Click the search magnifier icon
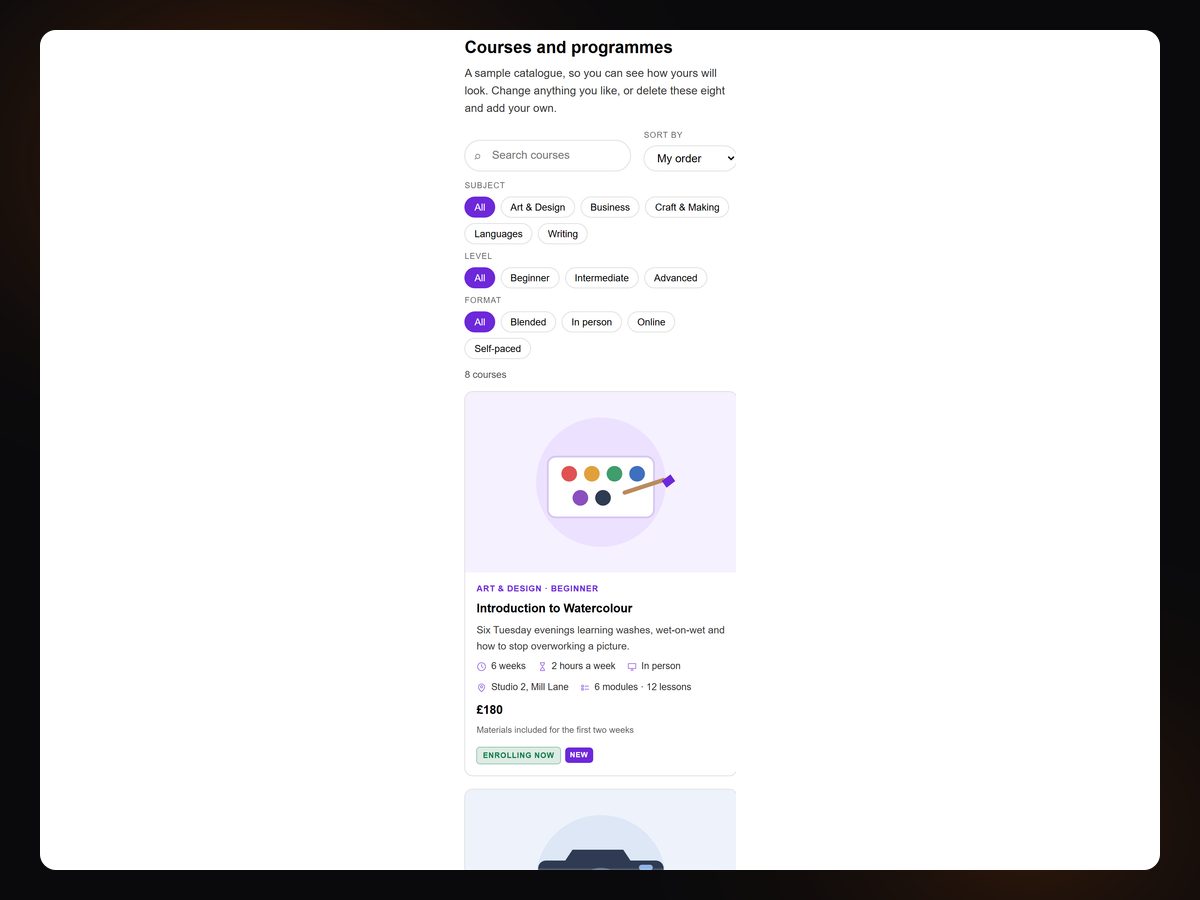This screenshot has width=1200, height=900. click(478, 156)
